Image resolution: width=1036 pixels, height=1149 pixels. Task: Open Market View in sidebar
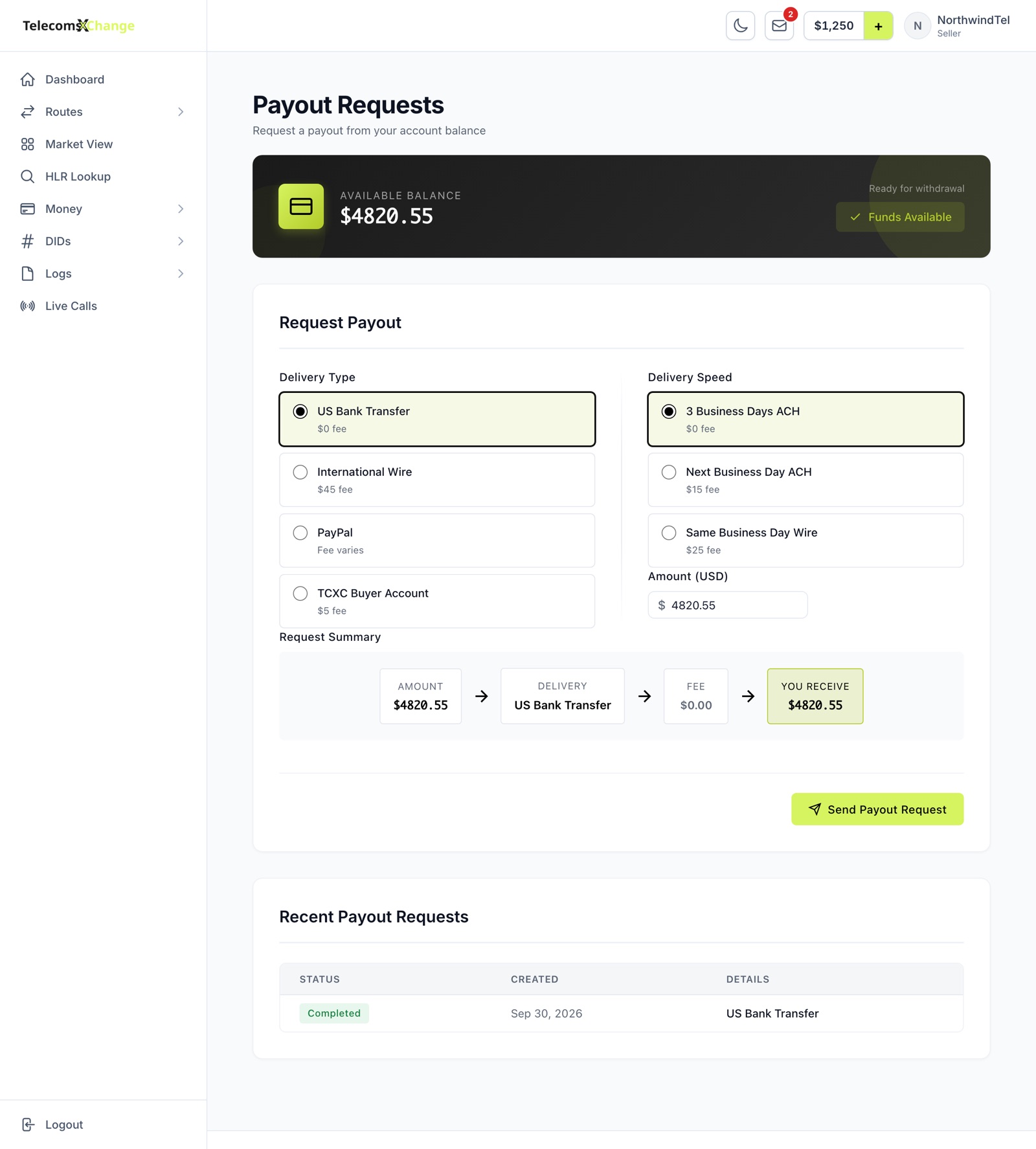point(104,144)
